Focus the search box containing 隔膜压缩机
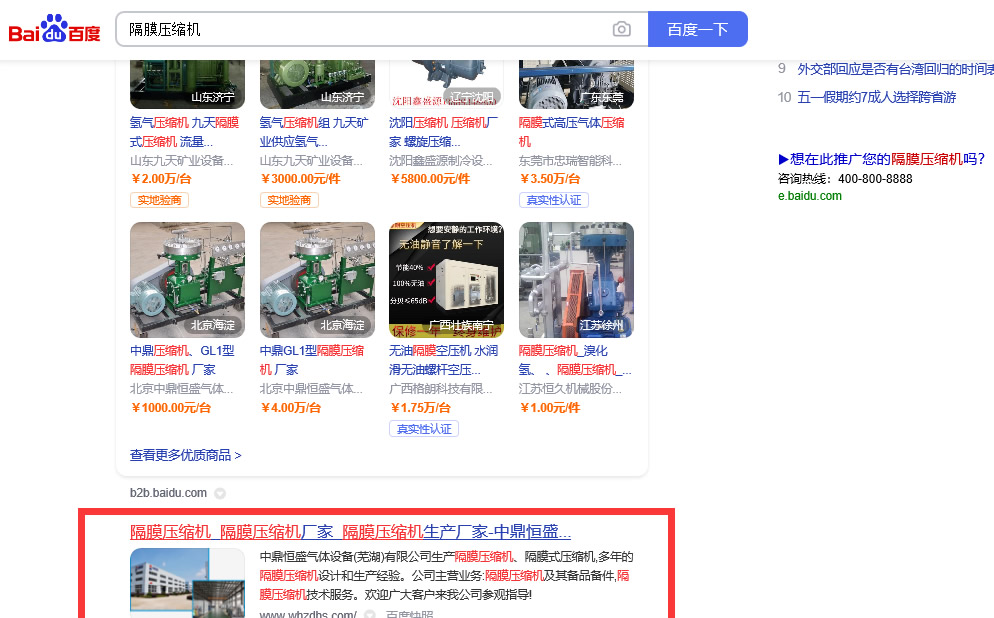The height and width of the screenshot is (618, 994). click(x=360, y=29)
